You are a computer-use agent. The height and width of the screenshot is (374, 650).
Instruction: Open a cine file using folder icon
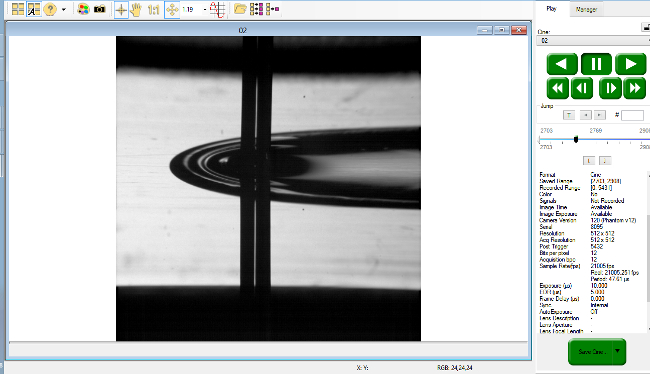(240, 9)
